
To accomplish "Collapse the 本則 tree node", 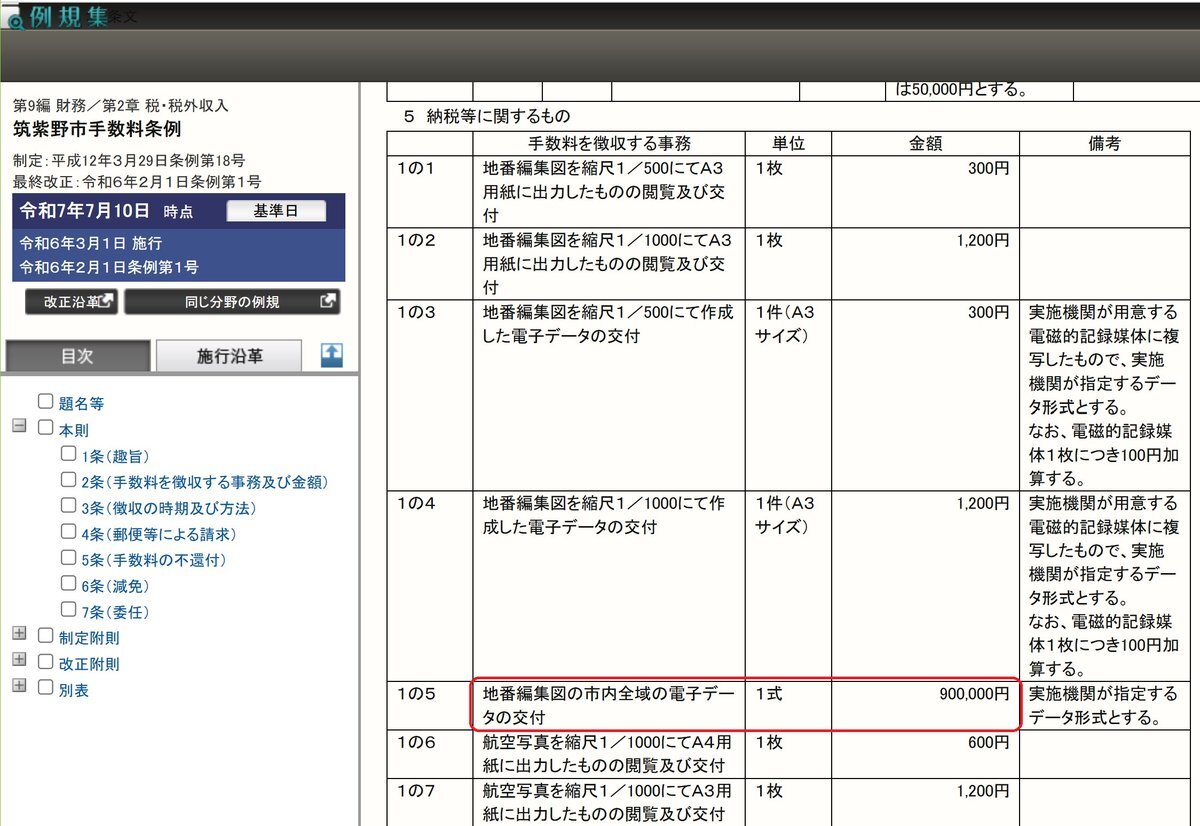I will (x=18, y=425).
